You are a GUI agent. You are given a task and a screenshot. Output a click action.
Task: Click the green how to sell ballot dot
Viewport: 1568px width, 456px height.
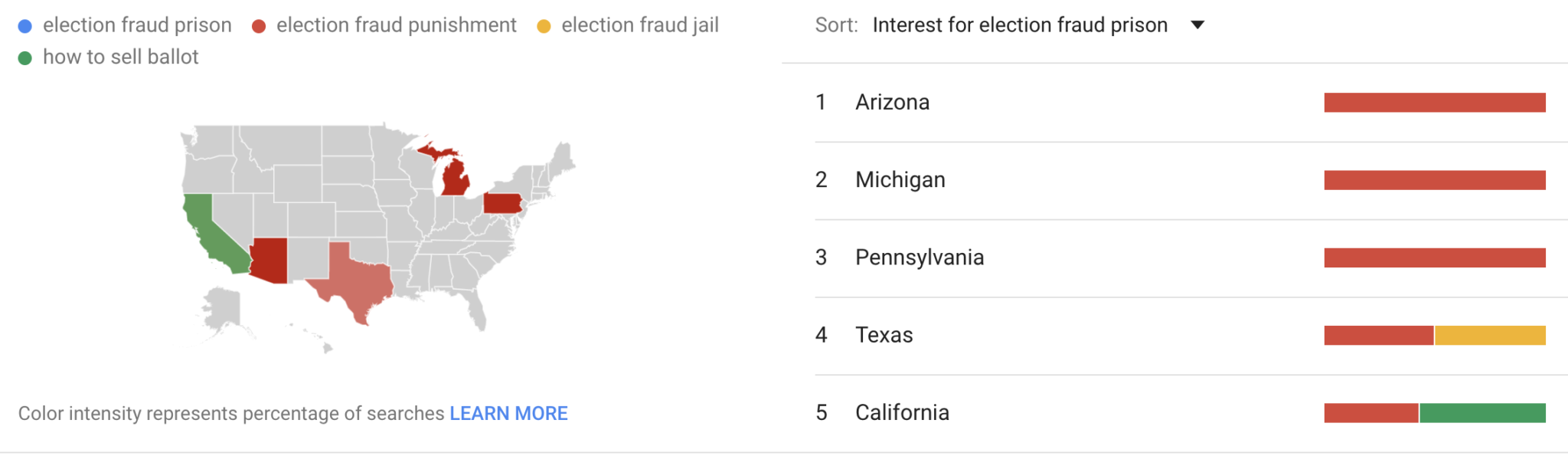pyautogui.click(x=25, y=58)
